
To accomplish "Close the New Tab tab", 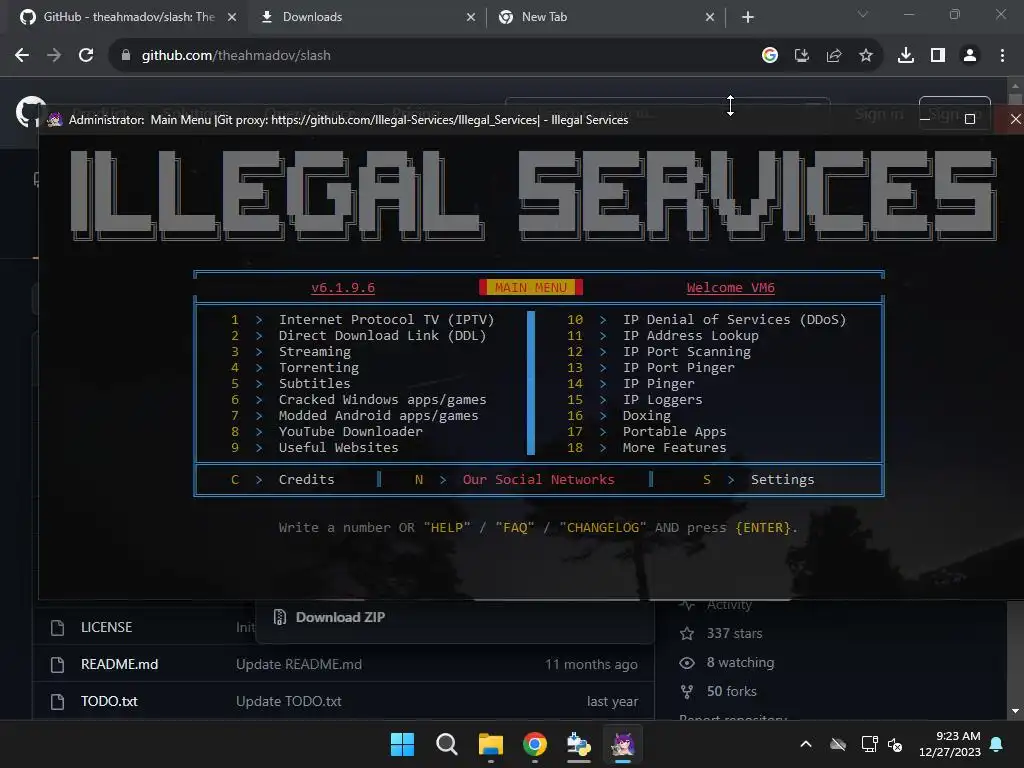I will [x=710, y=17].
